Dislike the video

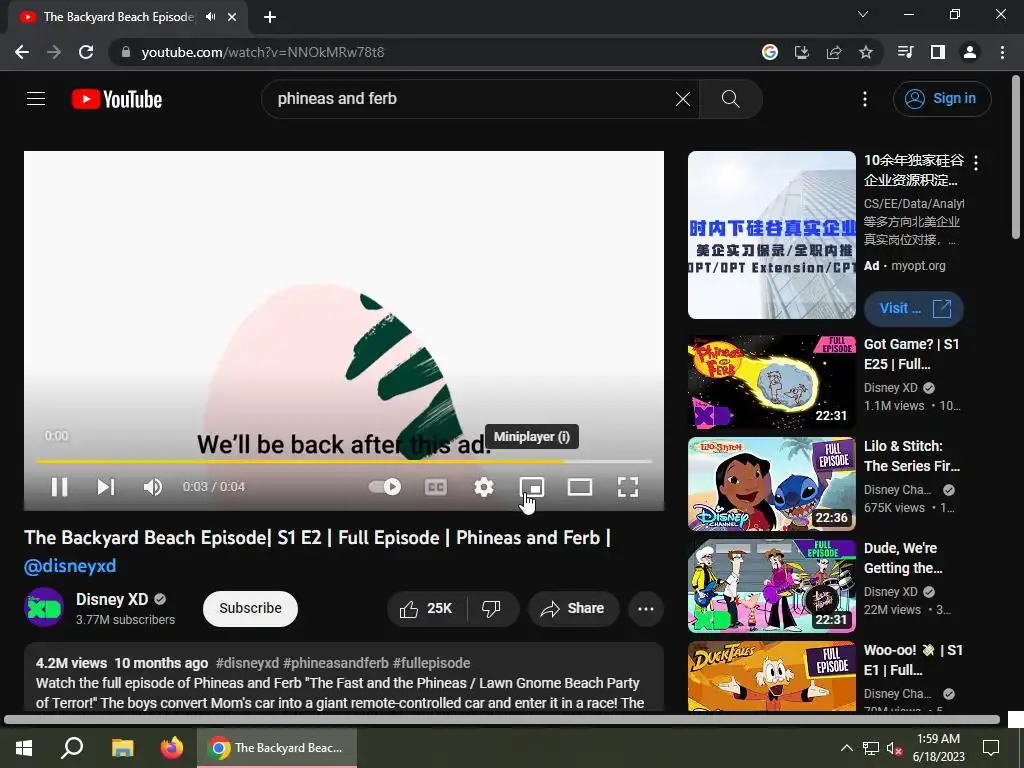(491, 609)
